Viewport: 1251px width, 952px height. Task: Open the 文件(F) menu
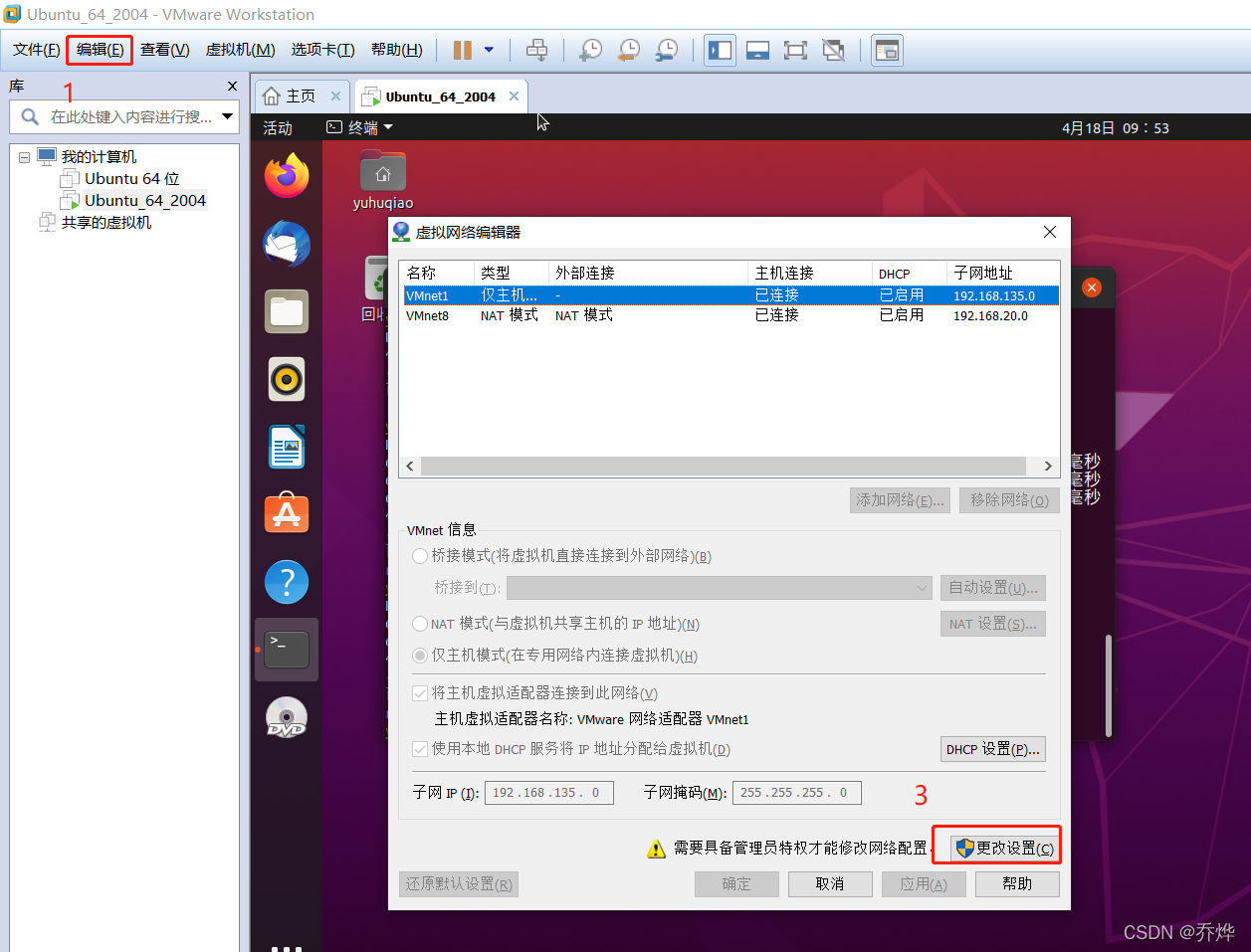(x=37, y=50)
